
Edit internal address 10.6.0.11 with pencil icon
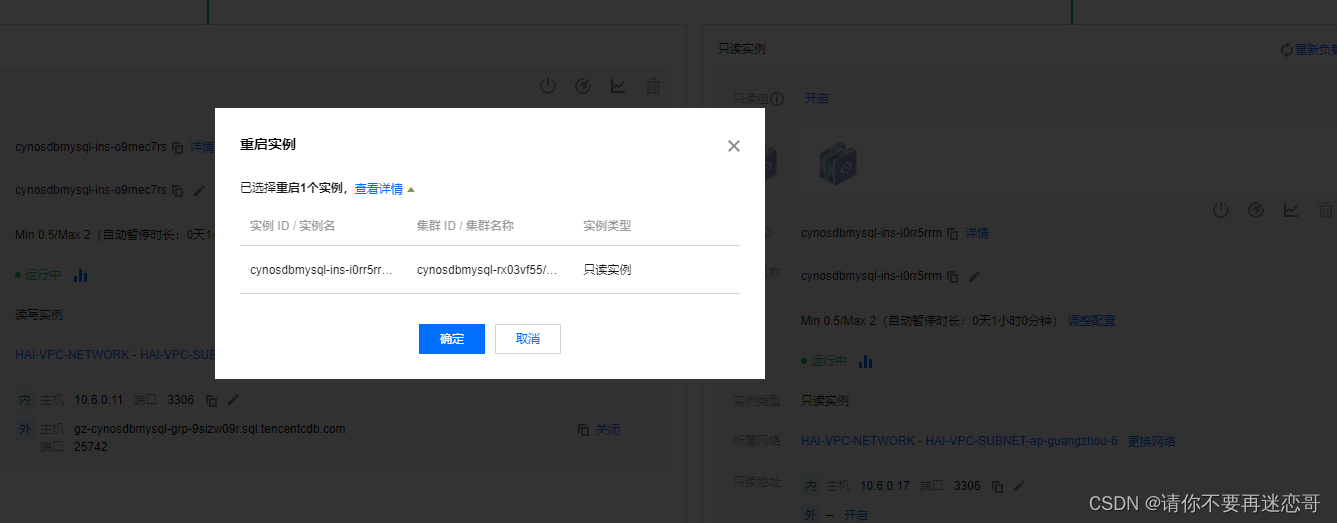point(233,400)
